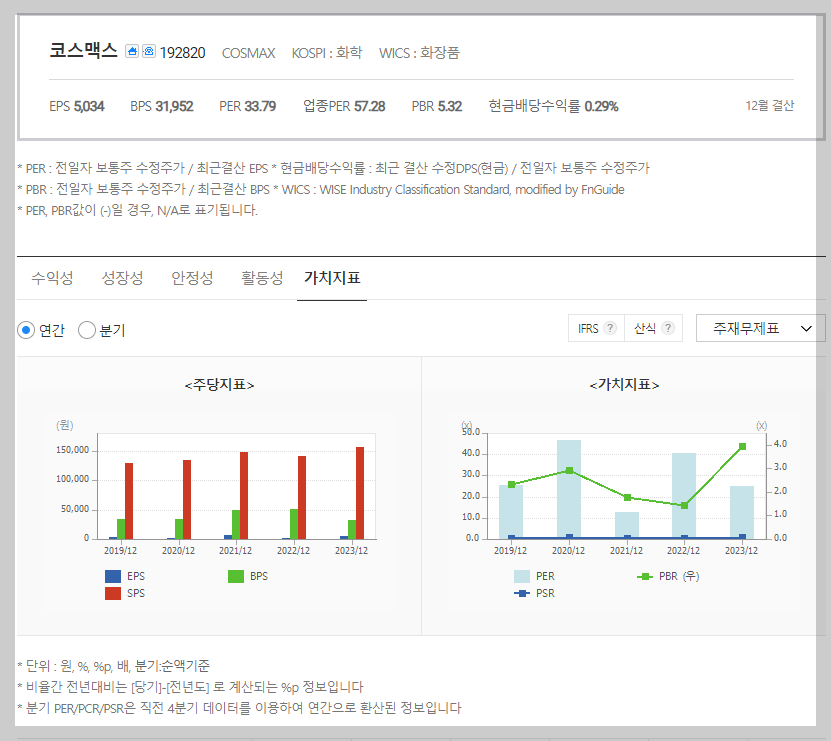Switch to the 수익성 tab
Image resolution: width=831 pixels, height=741 pixels.
pyautogui.click(x=52, y=278)
